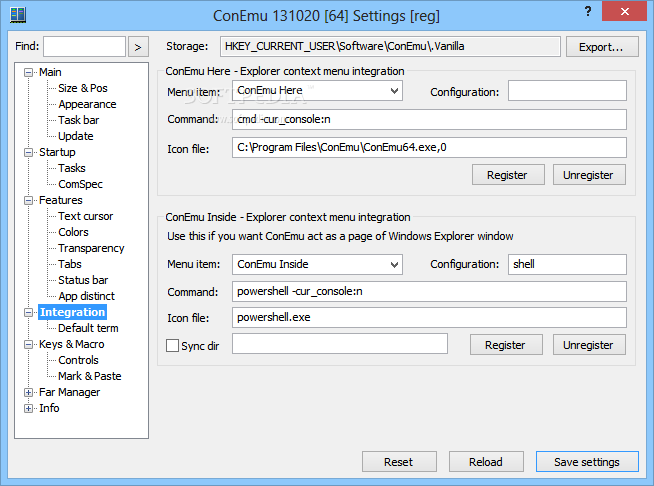This screenshot has height=486, width=654.
Task: Register the ConEmu Here menu item
Action: tap(508, 174)
